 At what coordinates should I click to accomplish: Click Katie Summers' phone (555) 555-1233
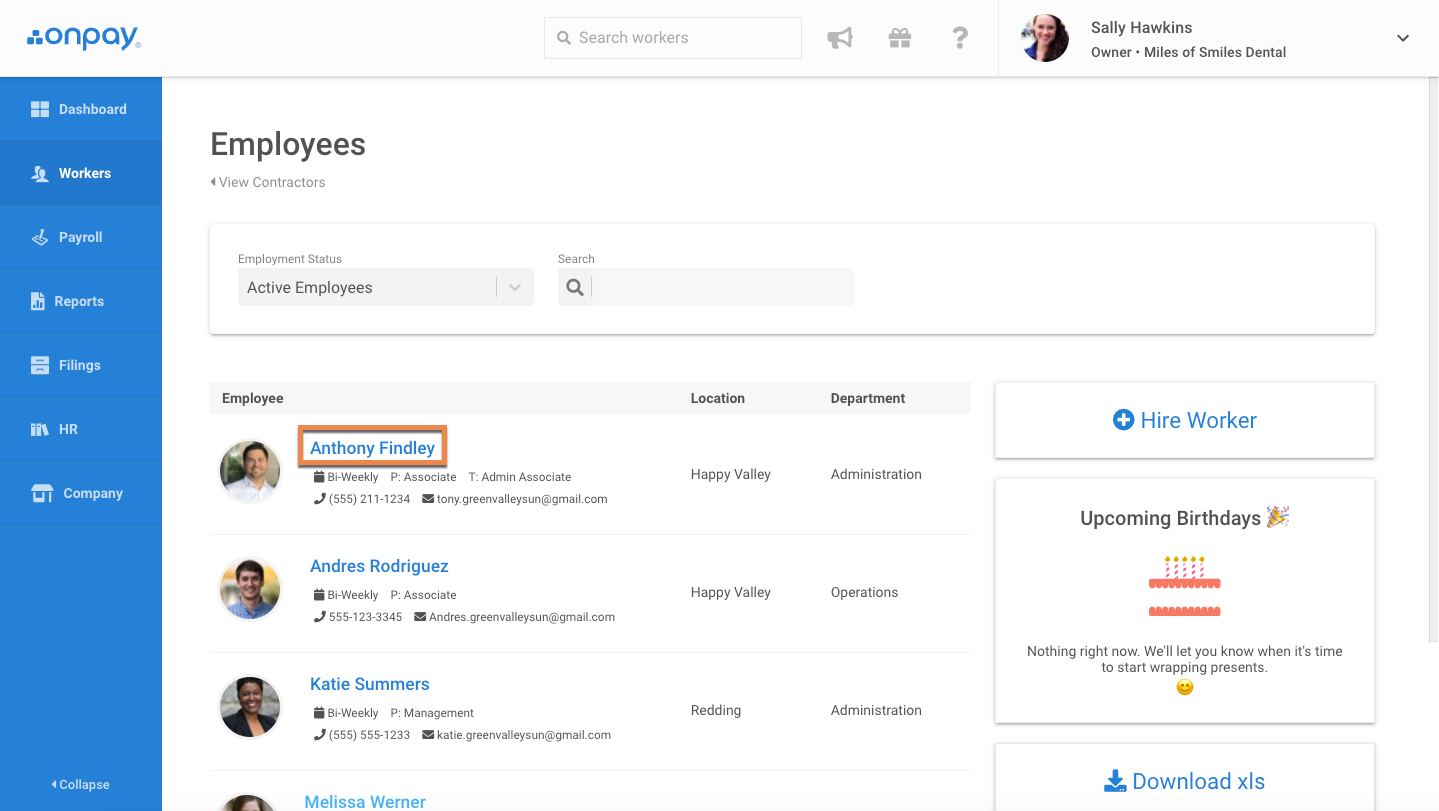click(x=369, y=735)
